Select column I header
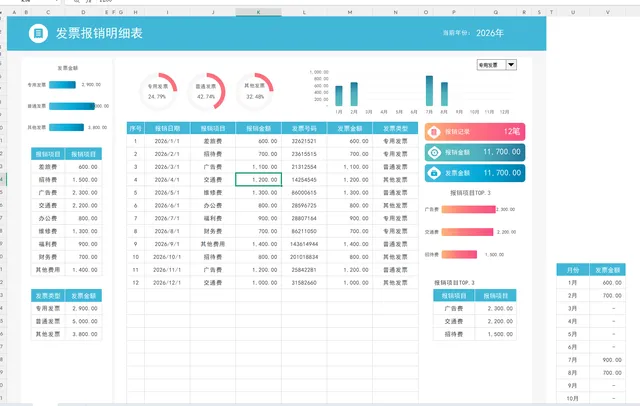 tap(167, 12)
